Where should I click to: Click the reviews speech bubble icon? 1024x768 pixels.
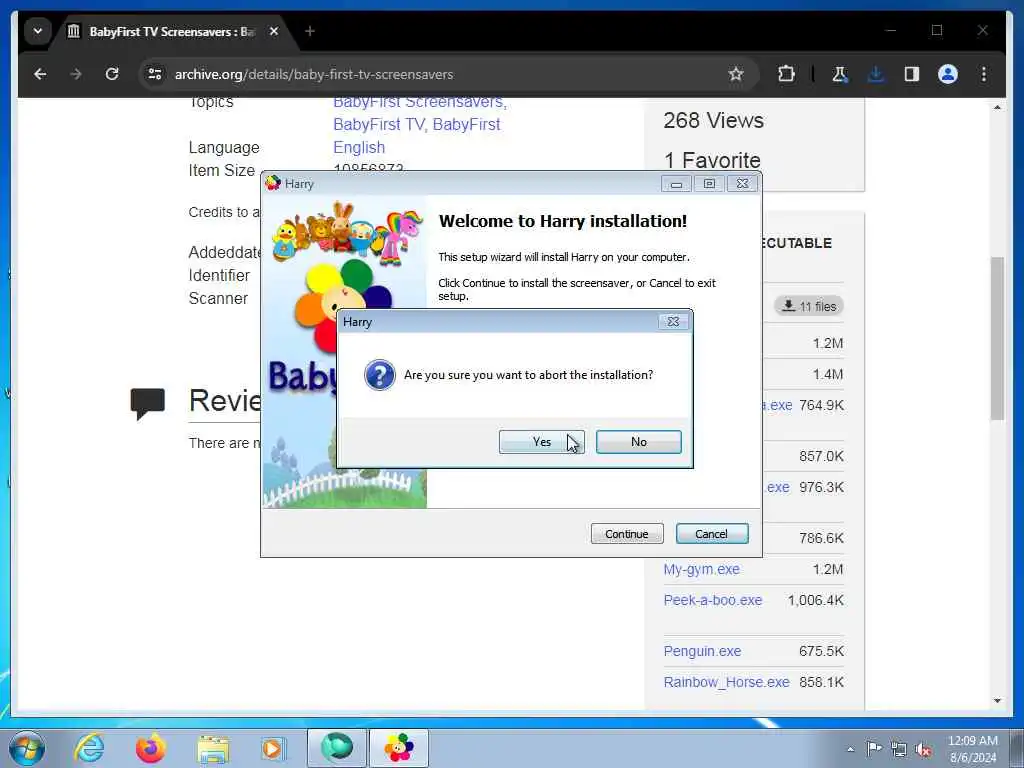pyautogui.click(x=148, y=404)
